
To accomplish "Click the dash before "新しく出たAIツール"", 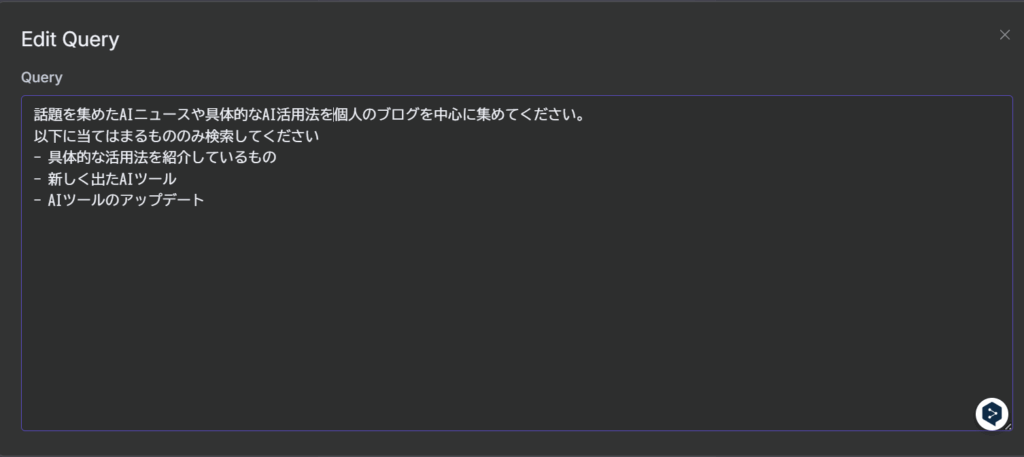I will [37, 179].
